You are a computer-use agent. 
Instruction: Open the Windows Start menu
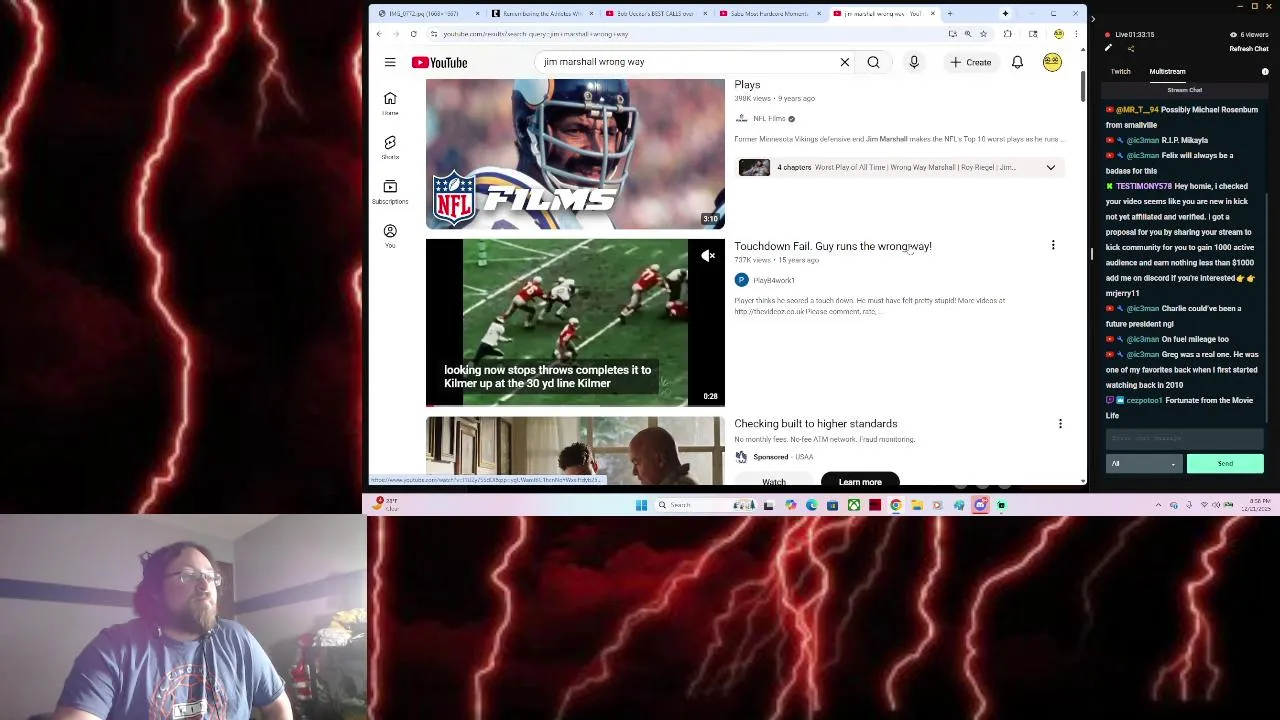(641, 505)
